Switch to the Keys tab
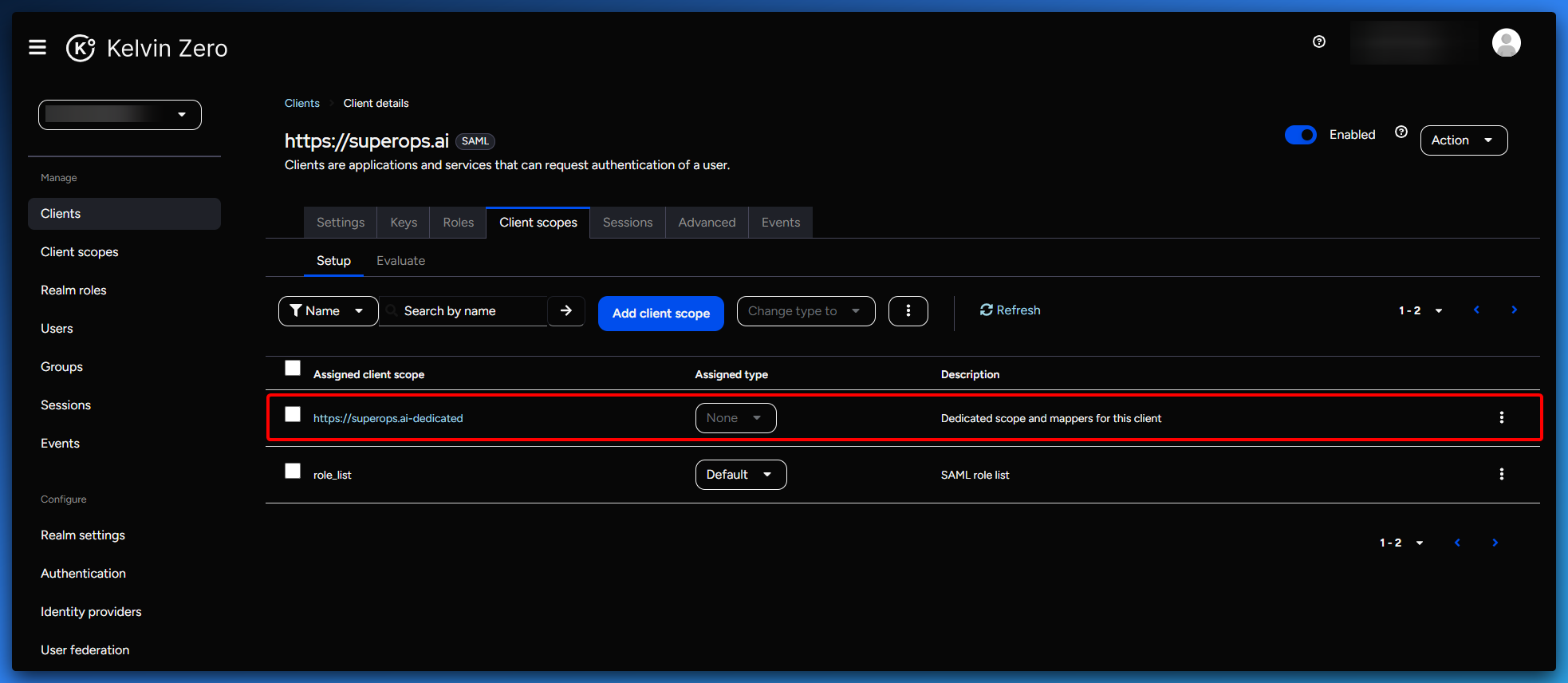 coord(404,223)
